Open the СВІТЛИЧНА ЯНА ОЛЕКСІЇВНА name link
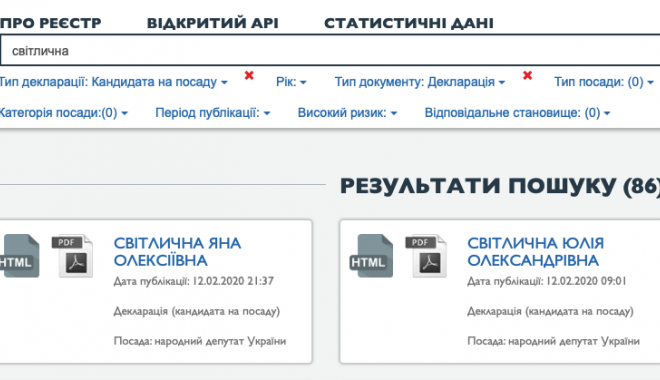 [x=177, y=252]
